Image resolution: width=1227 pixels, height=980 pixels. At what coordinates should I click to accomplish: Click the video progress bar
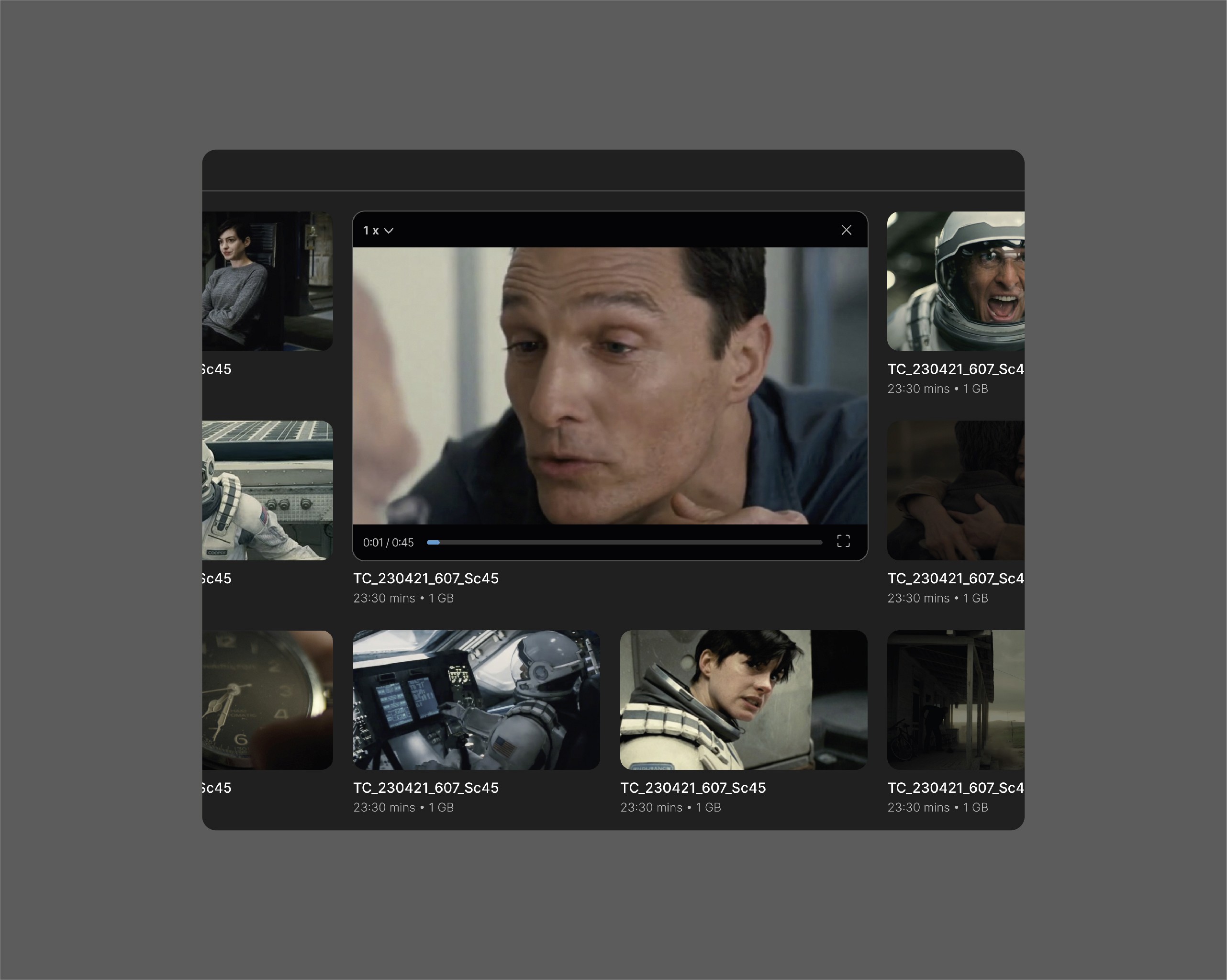[625, 542]
